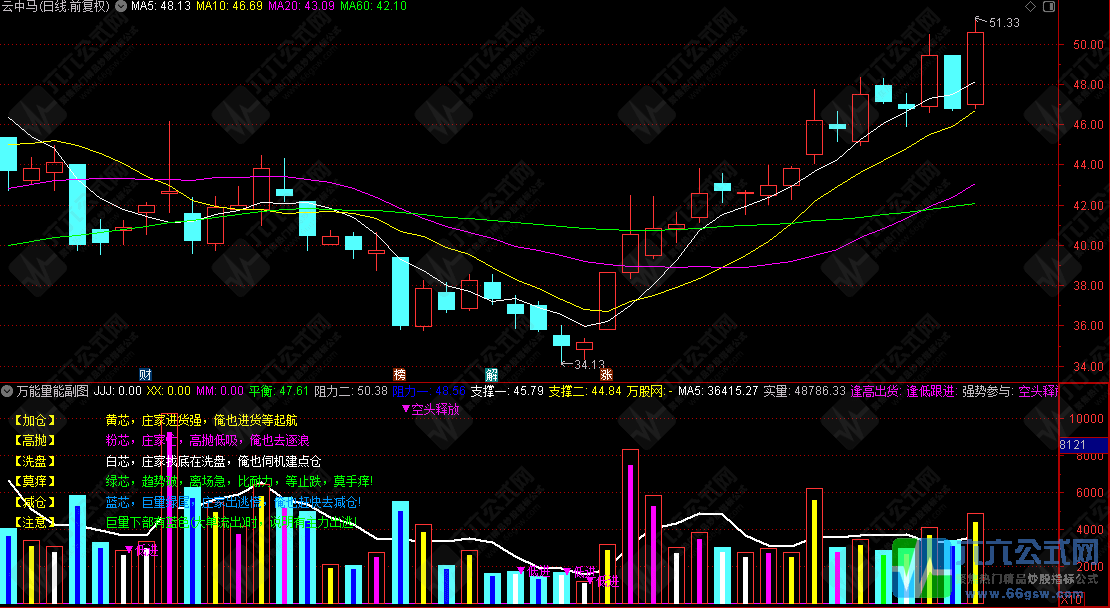Viewport: 1110px width, 608px height.
Task: Click the 强势参与 signal label
Action: click(987, 391)
